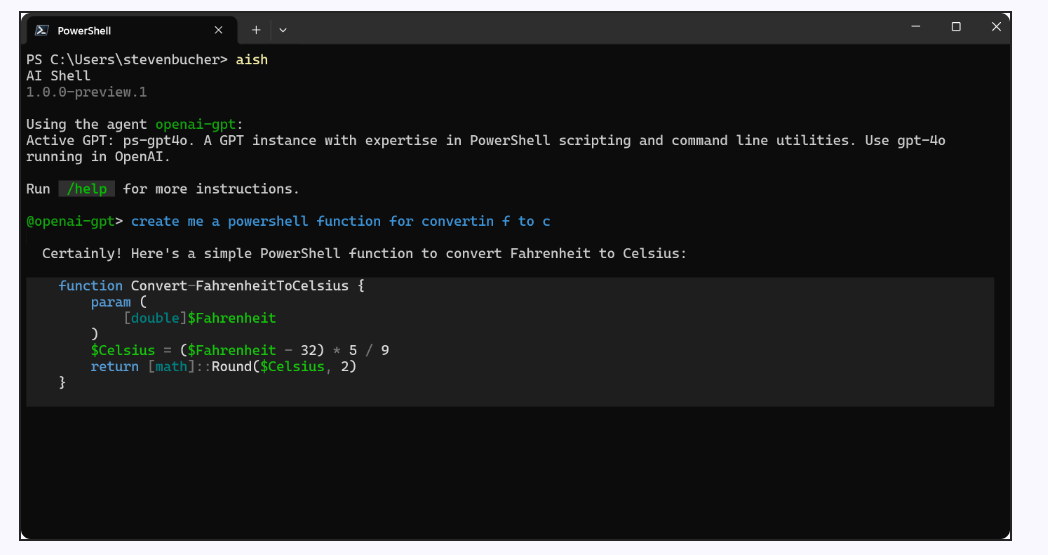Minimize the terminal window
The image size is (1048, 555).
[916, 27]
